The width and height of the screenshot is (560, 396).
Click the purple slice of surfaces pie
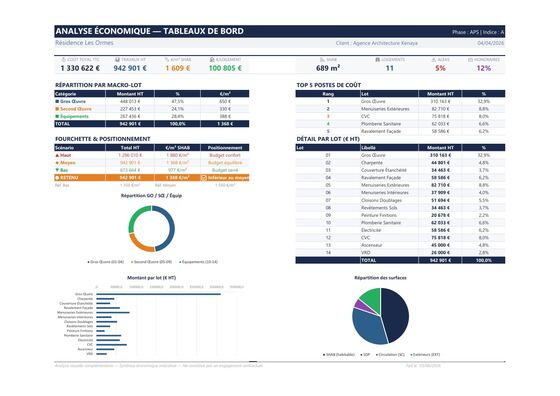point(362,306)
